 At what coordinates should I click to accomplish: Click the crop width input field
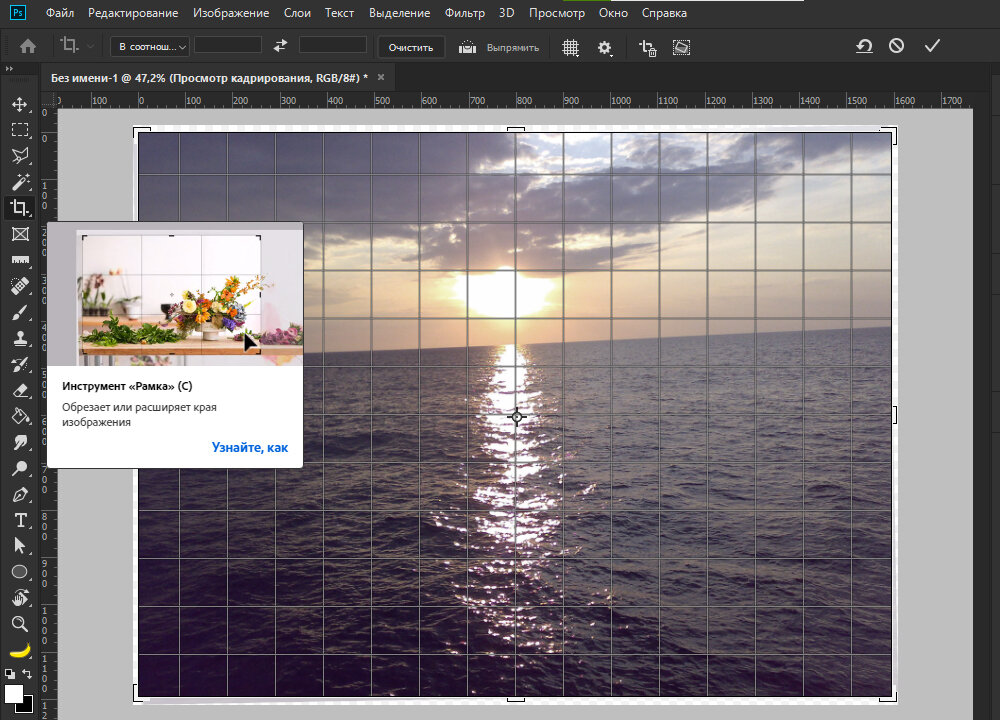coord(228,45)
